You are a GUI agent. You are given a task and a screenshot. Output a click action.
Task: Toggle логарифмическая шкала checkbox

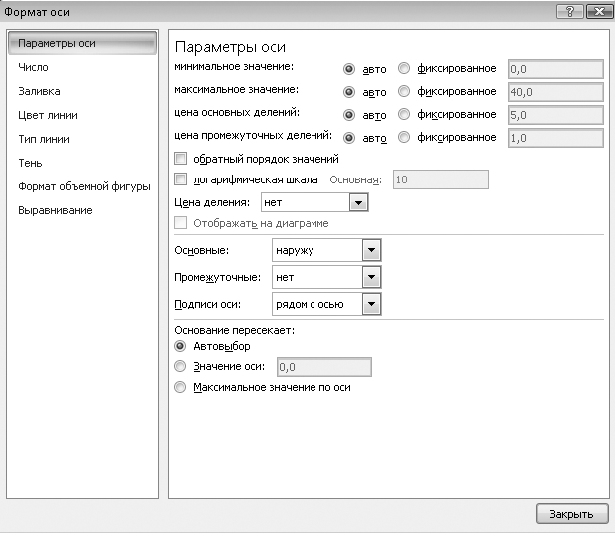tap(180, 179)
